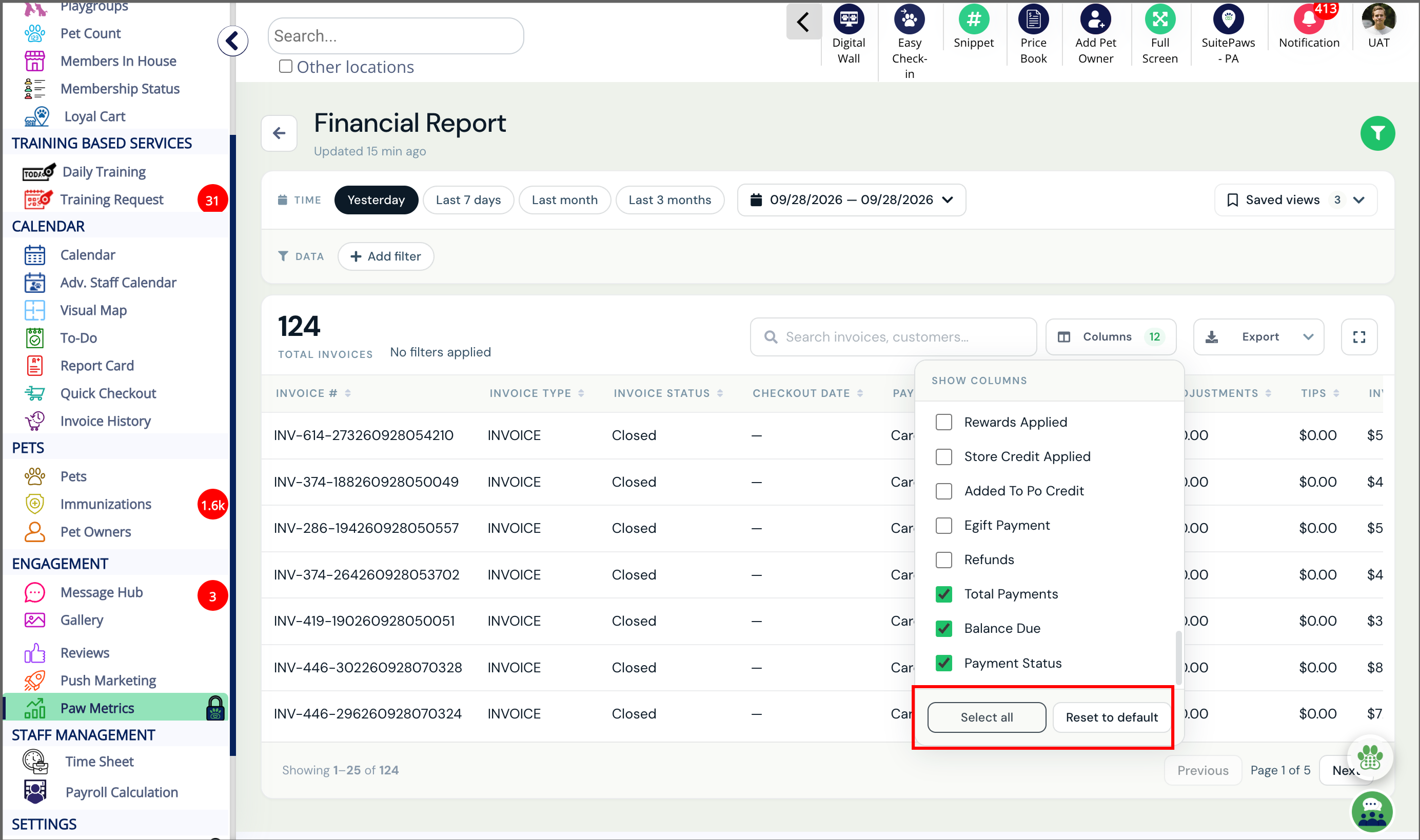Screen dimensions: 1420x840
Task: Open the Message Hub sidebar item
Action: [x=102, y=592]
